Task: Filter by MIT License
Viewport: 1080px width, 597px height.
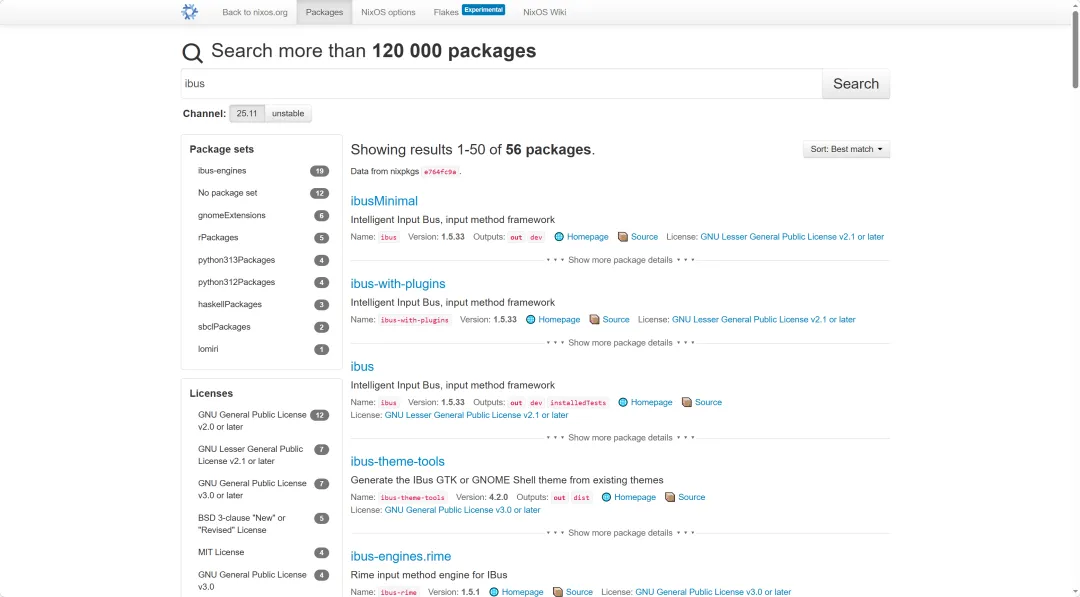Action: click(x=221, y=552)
